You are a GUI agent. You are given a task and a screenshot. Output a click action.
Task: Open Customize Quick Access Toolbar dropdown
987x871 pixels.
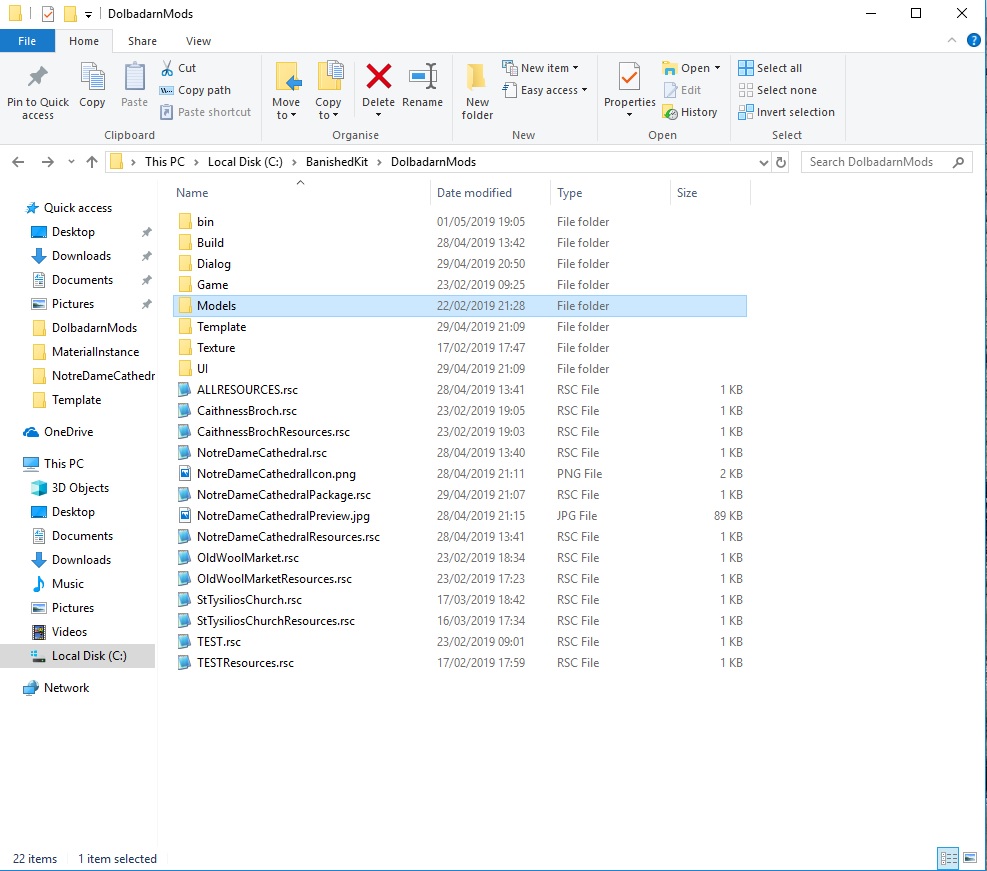88,14
